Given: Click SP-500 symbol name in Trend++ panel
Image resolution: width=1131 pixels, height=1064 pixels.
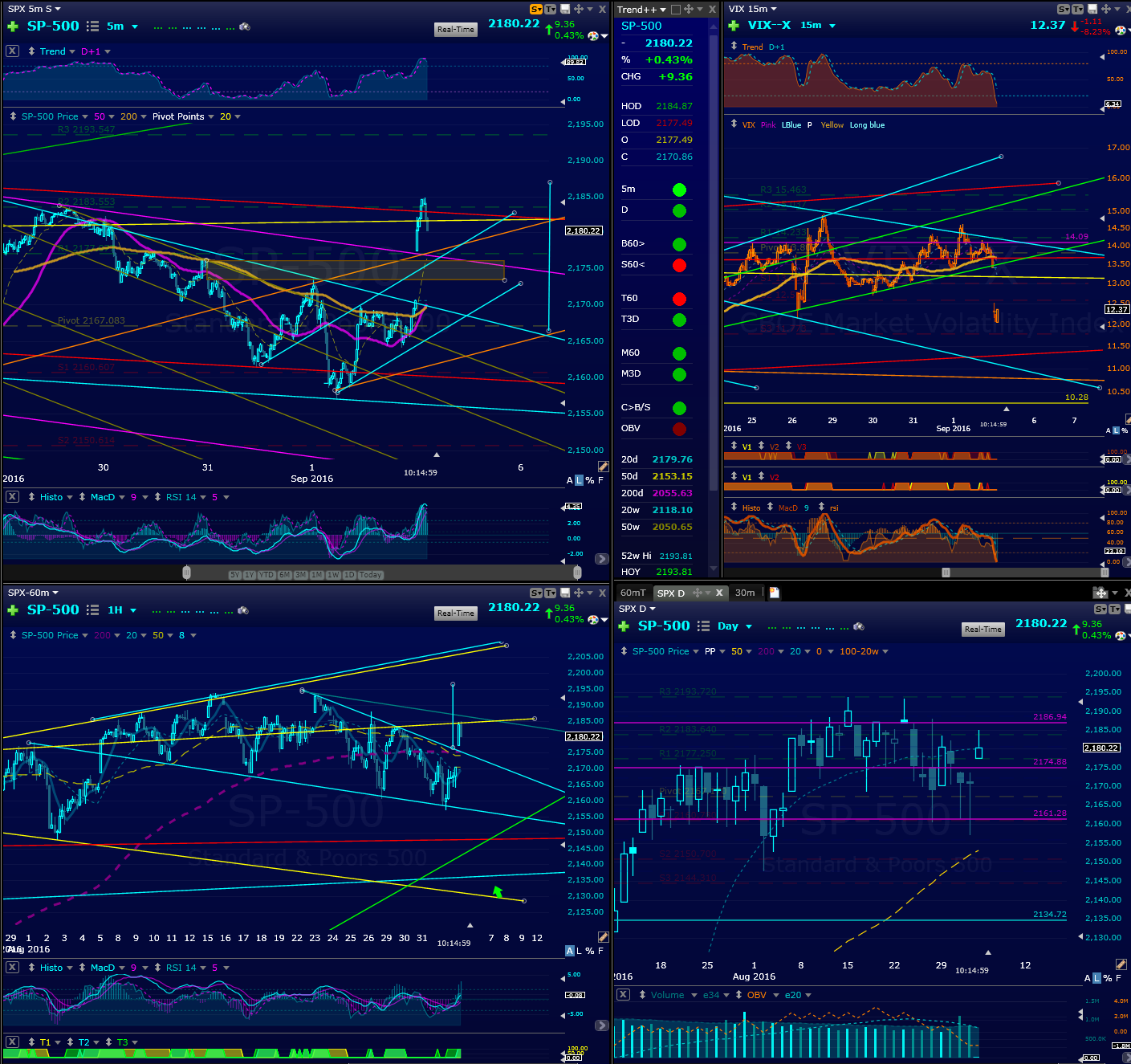Looking at the screenshot, I should [641, 26].
